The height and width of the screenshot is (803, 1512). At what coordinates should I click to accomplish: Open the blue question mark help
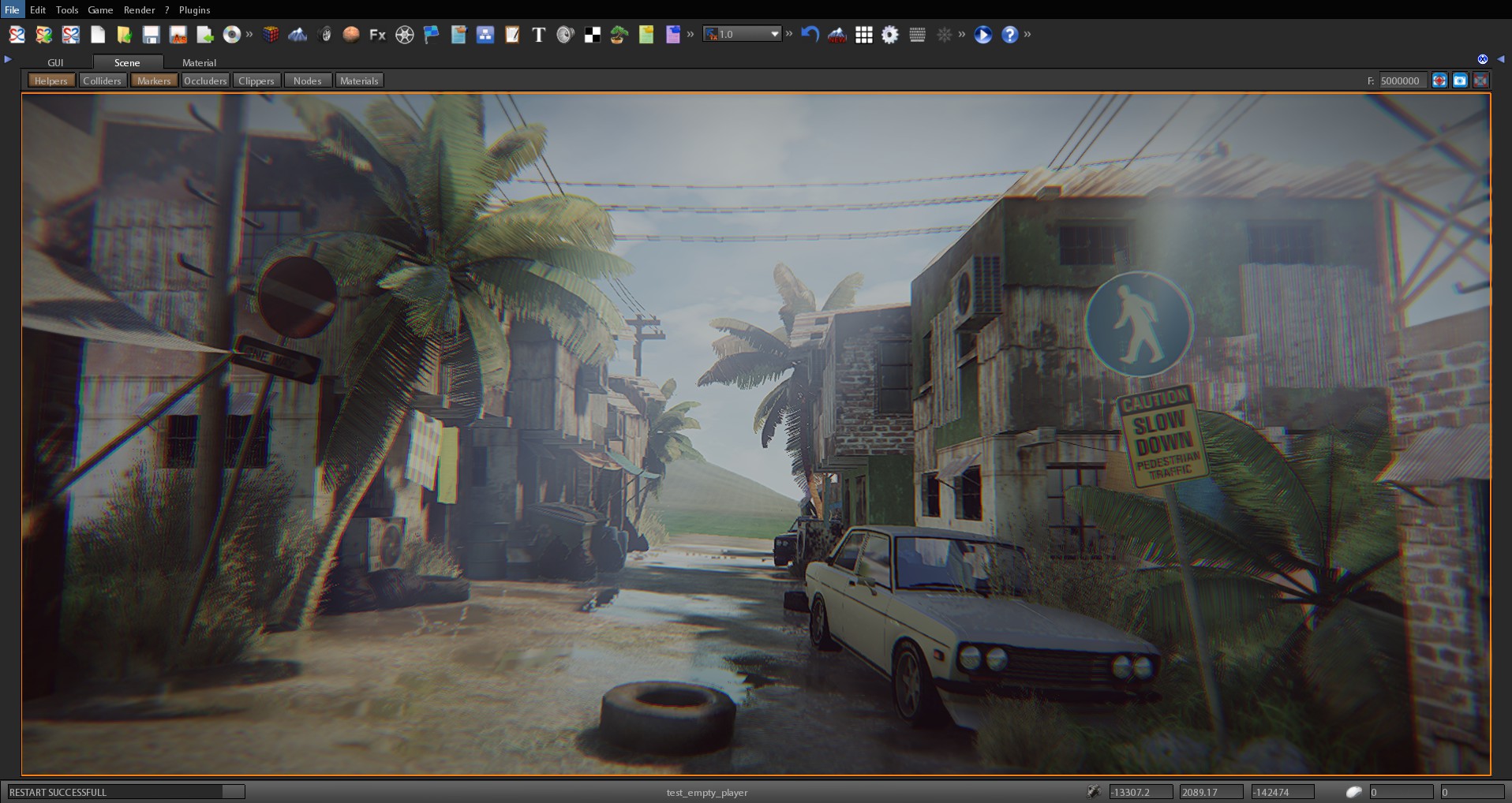click(1010, 35)
